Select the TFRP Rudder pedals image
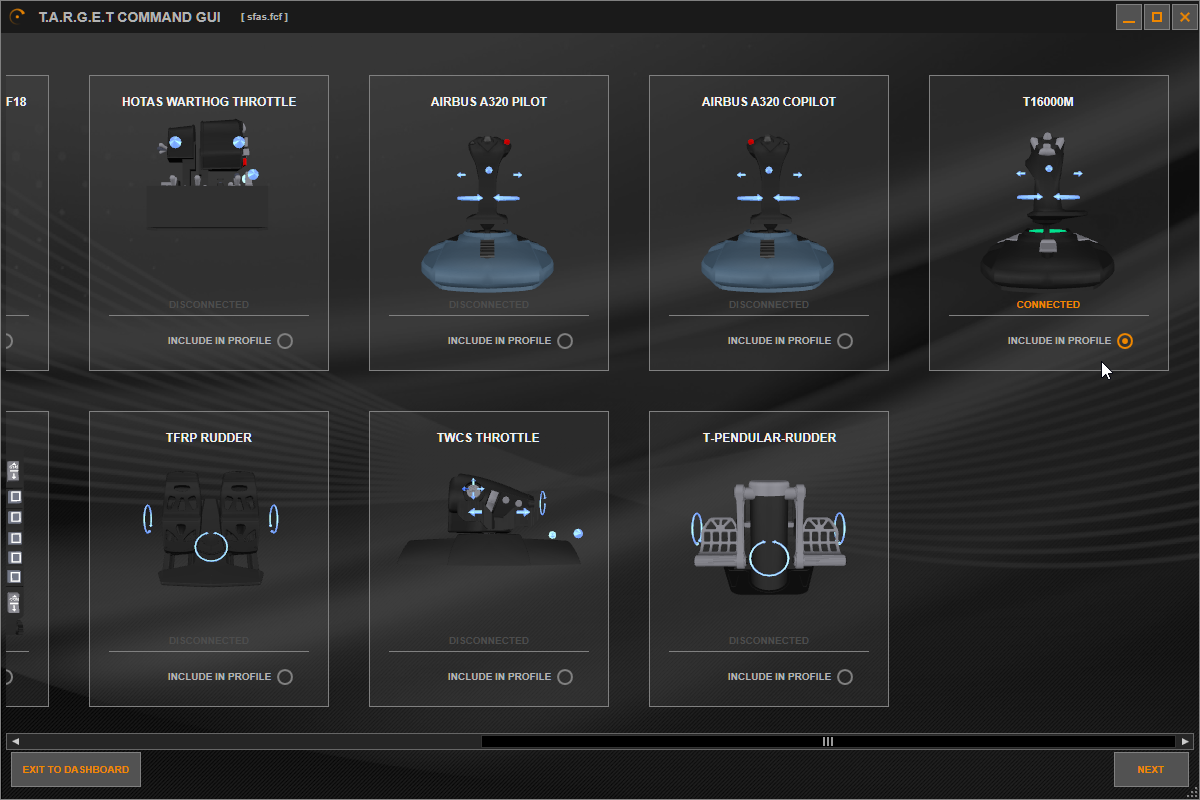 pyautogui.click(x=209, y=530)
